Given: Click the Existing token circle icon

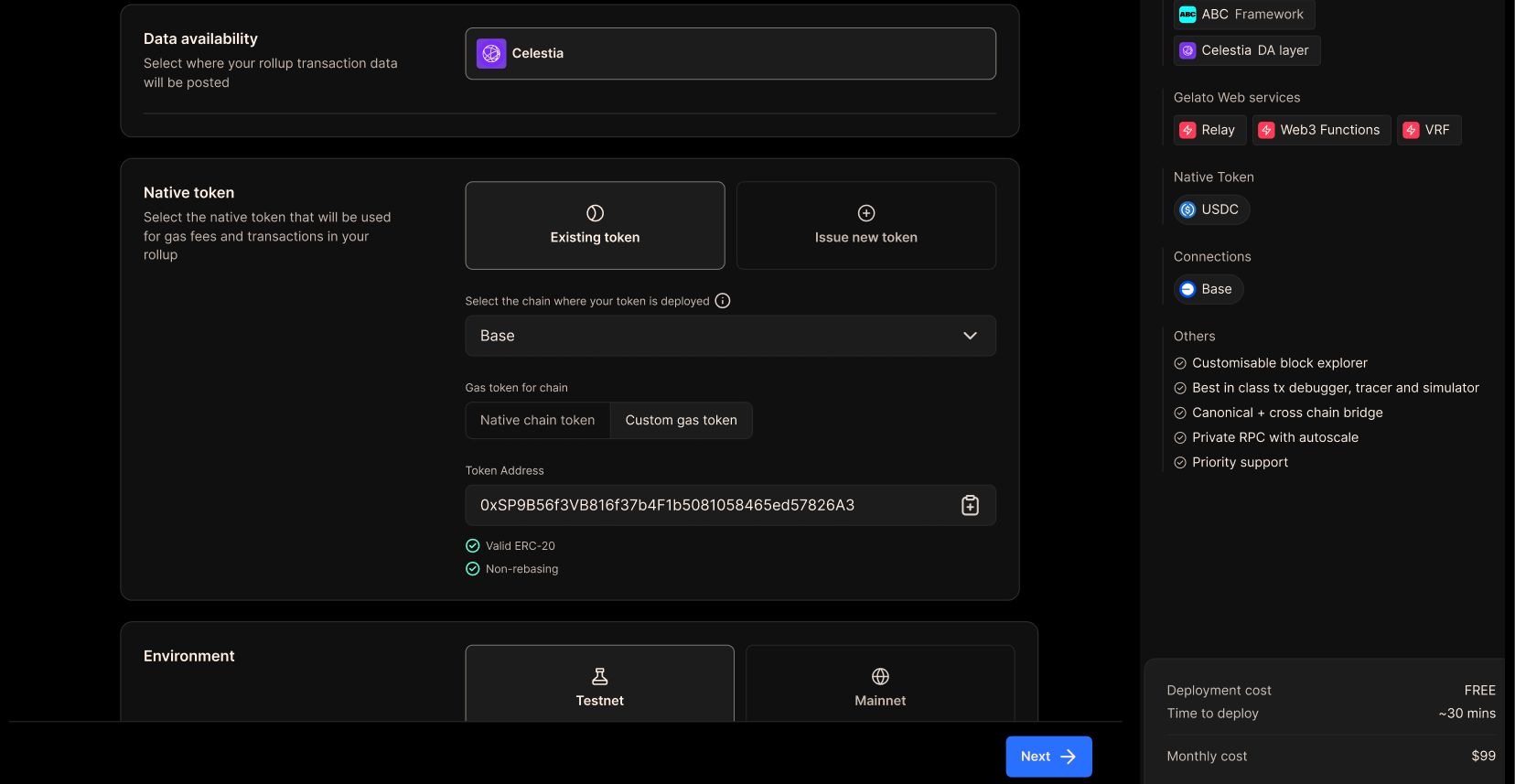Looking at the screenshot, I should click(x=595, y=213).
